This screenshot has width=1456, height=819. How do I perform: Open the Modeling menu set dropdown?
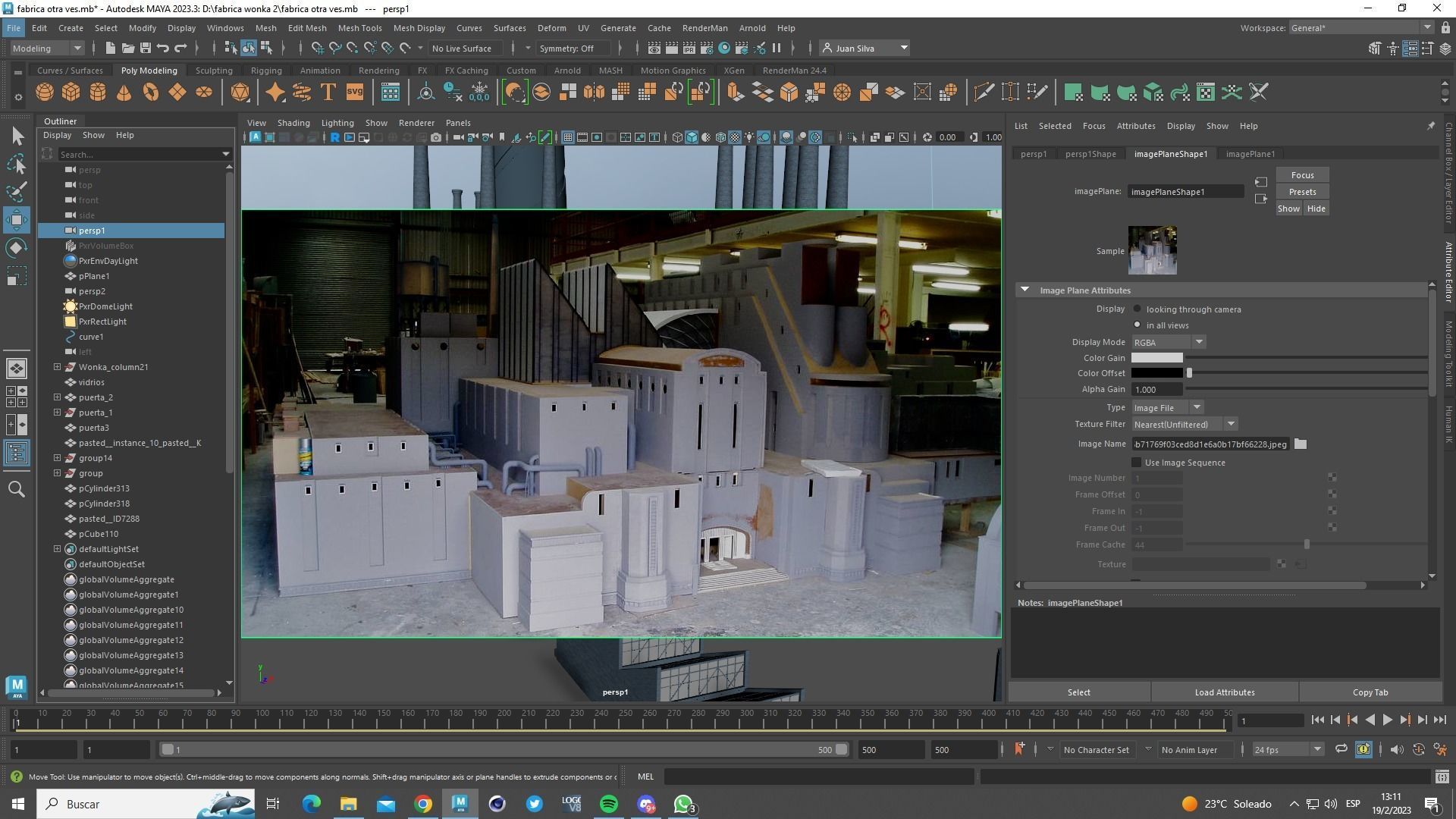click(47, 49)
